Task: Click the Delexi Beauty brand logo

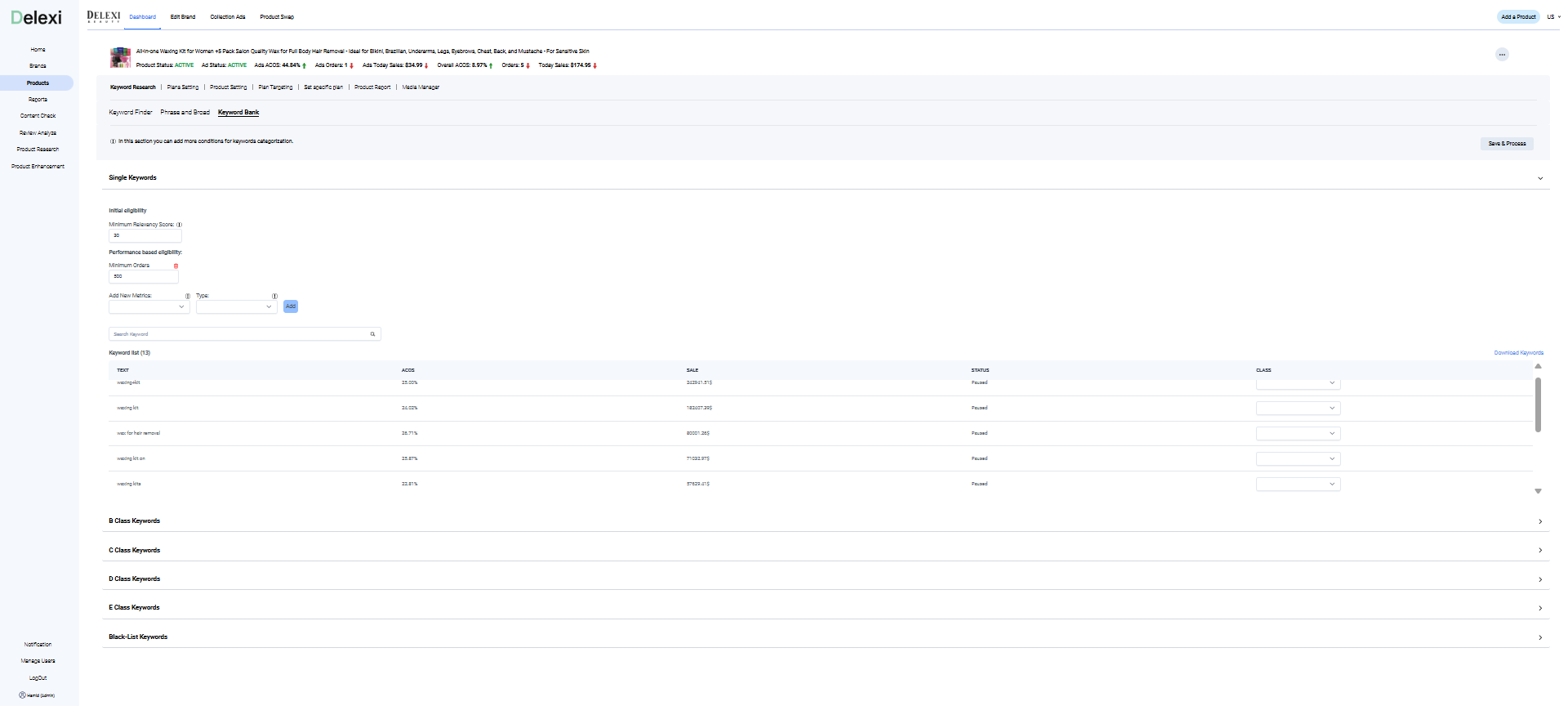Action: tap(104, 16)
